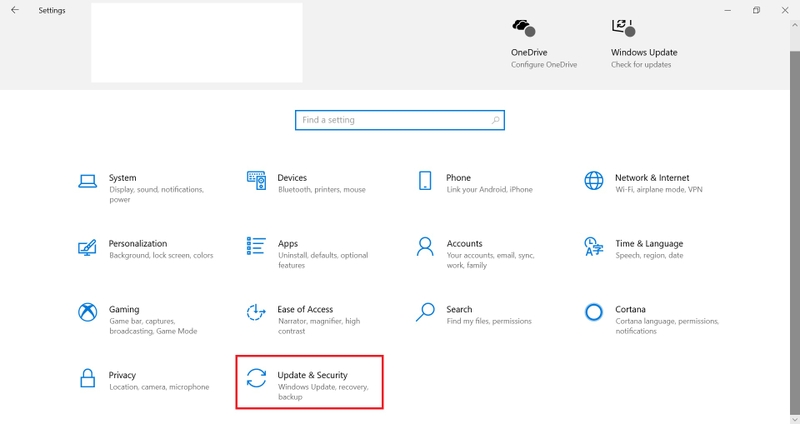The image size is (800, 424).
Task: Click 'Speech, region, date' description
Action: coord(649,255)
